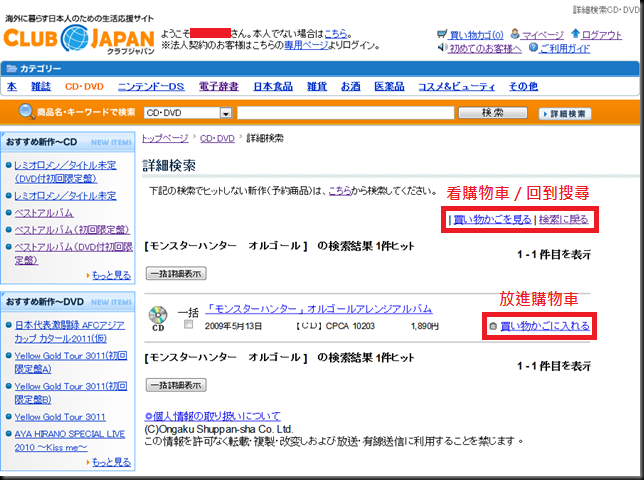The image size is (644, 480).
Task: Click the こちら link after the username
Action: 336,34
